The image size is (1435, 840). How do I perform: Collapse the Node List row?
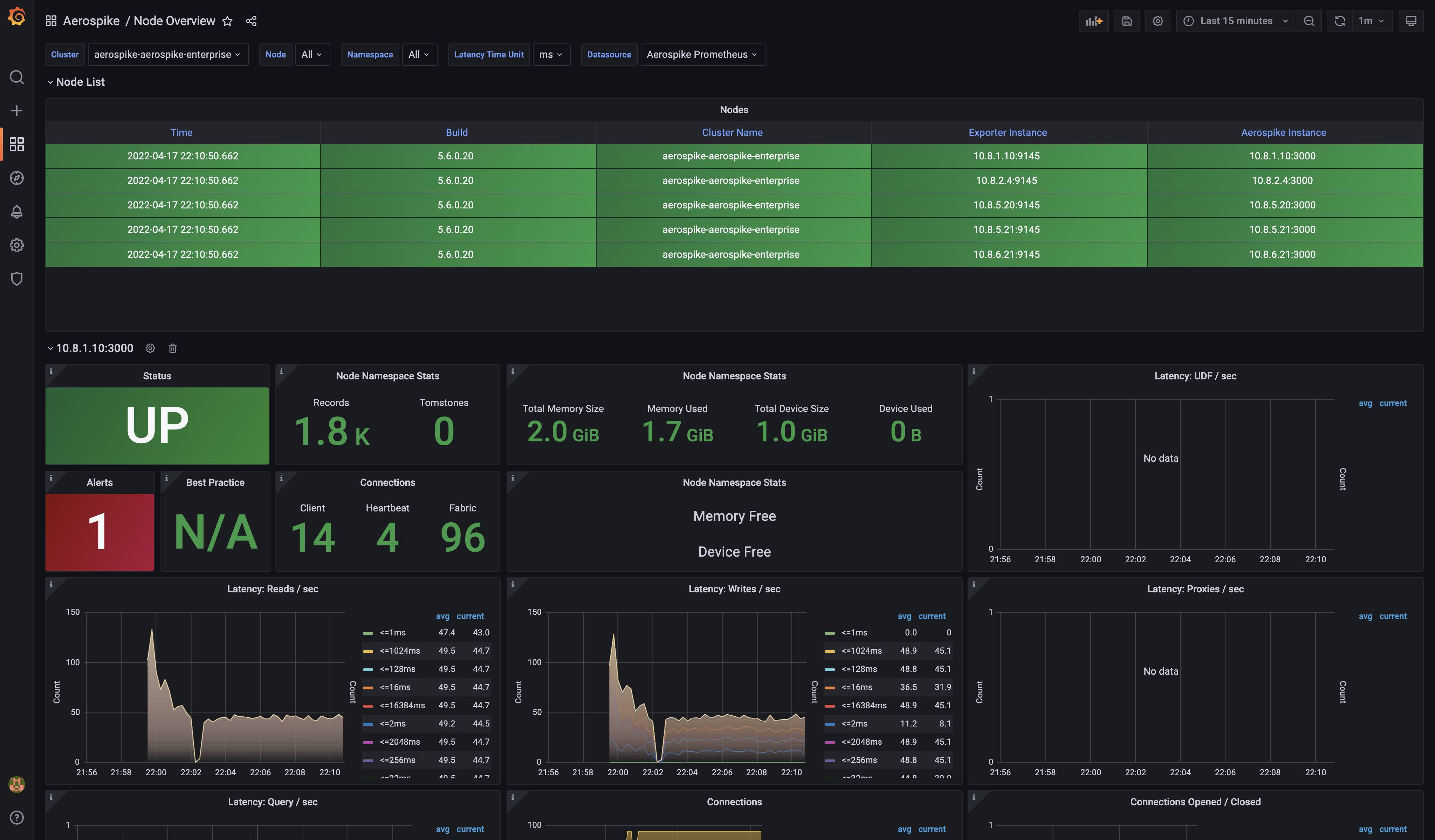click(80, 82)
